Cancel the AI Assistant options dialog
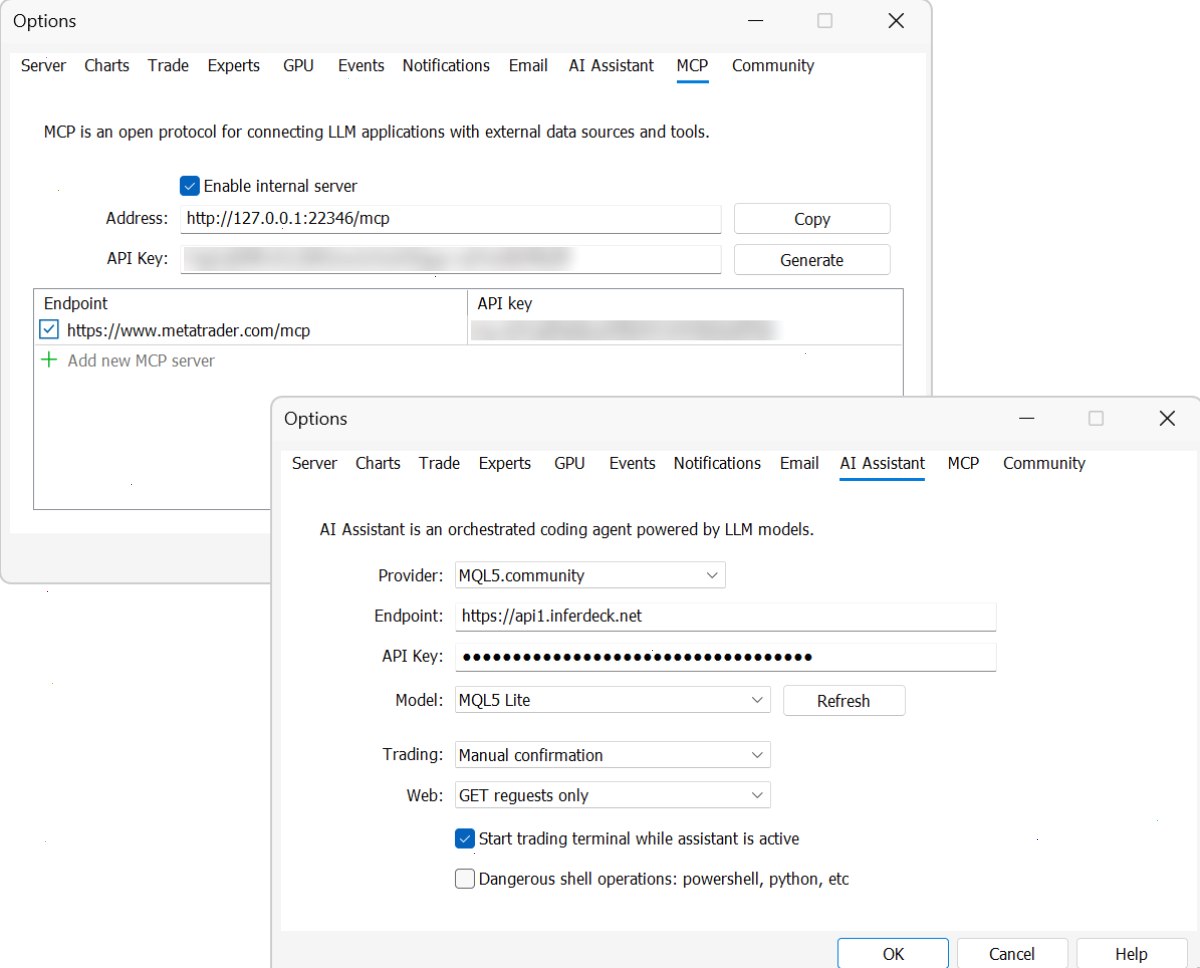Image resolution: width=1200 pixels, height=968 pixels. click(1012, 954)
